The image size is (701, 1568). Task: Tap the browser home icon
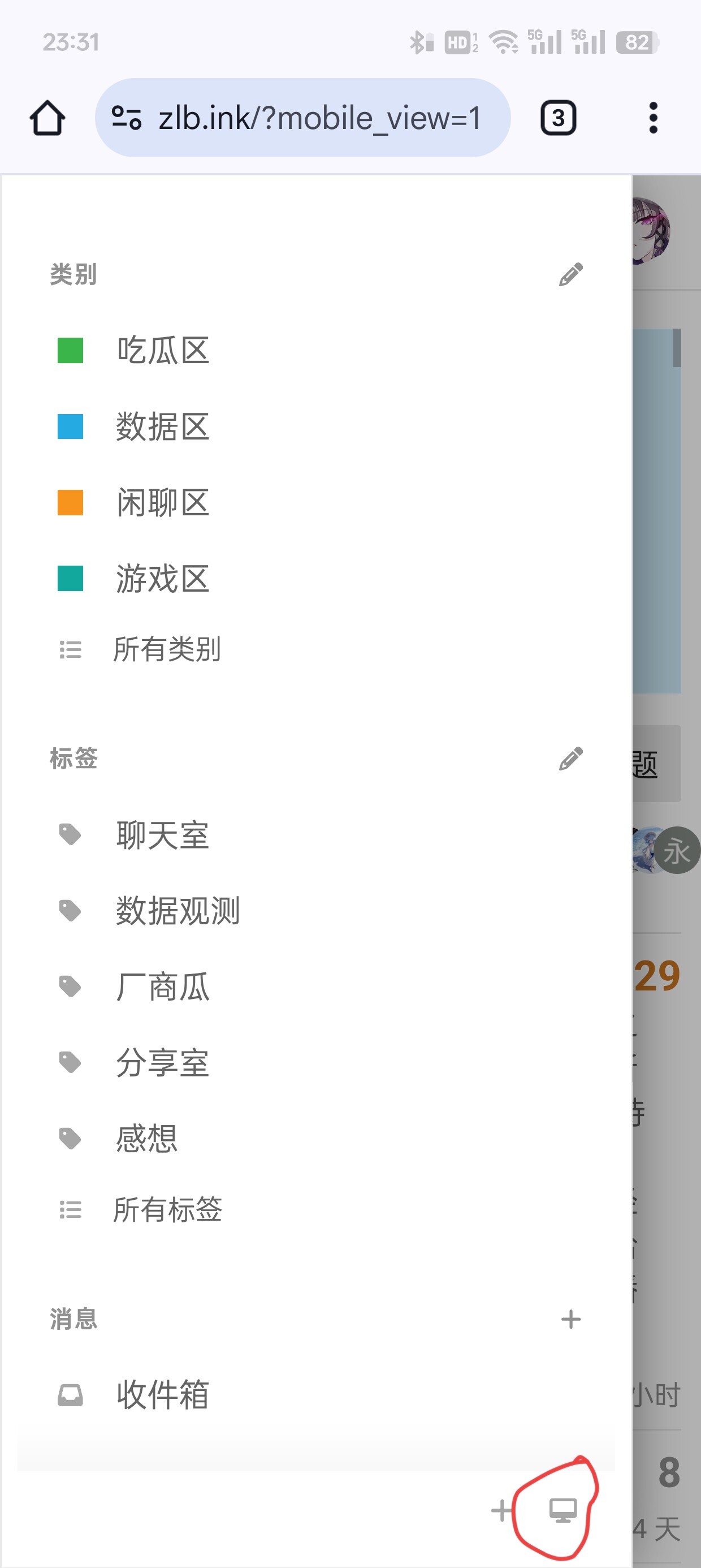coord(47,118)
